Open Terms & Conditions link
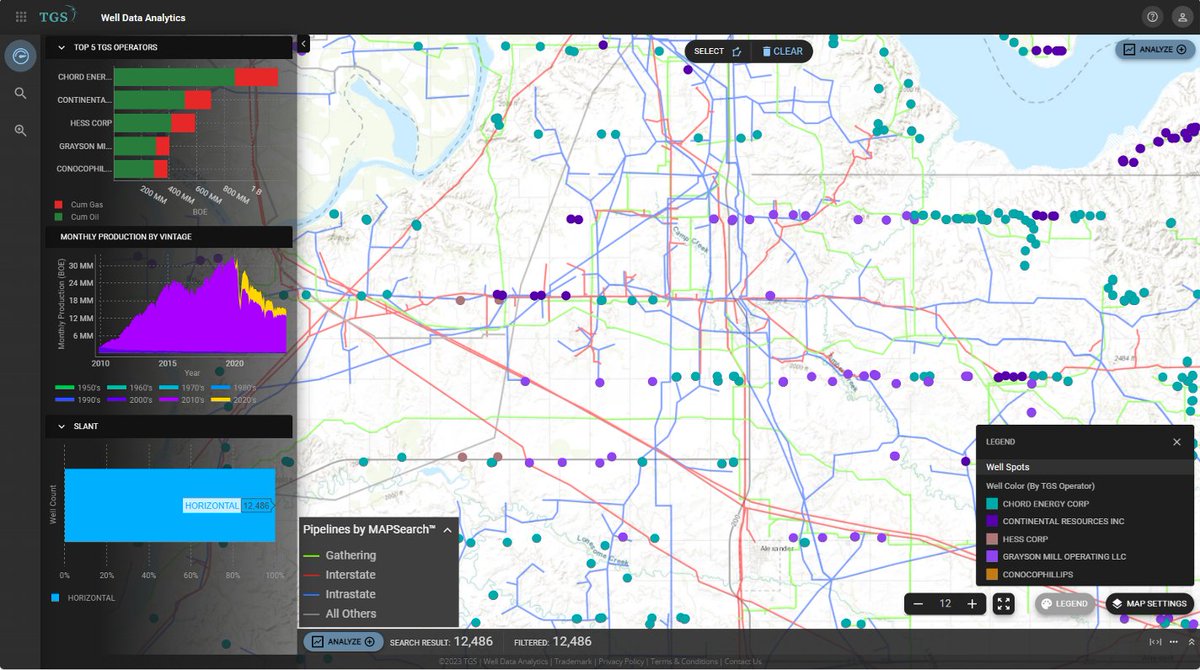 coord(685,662)
